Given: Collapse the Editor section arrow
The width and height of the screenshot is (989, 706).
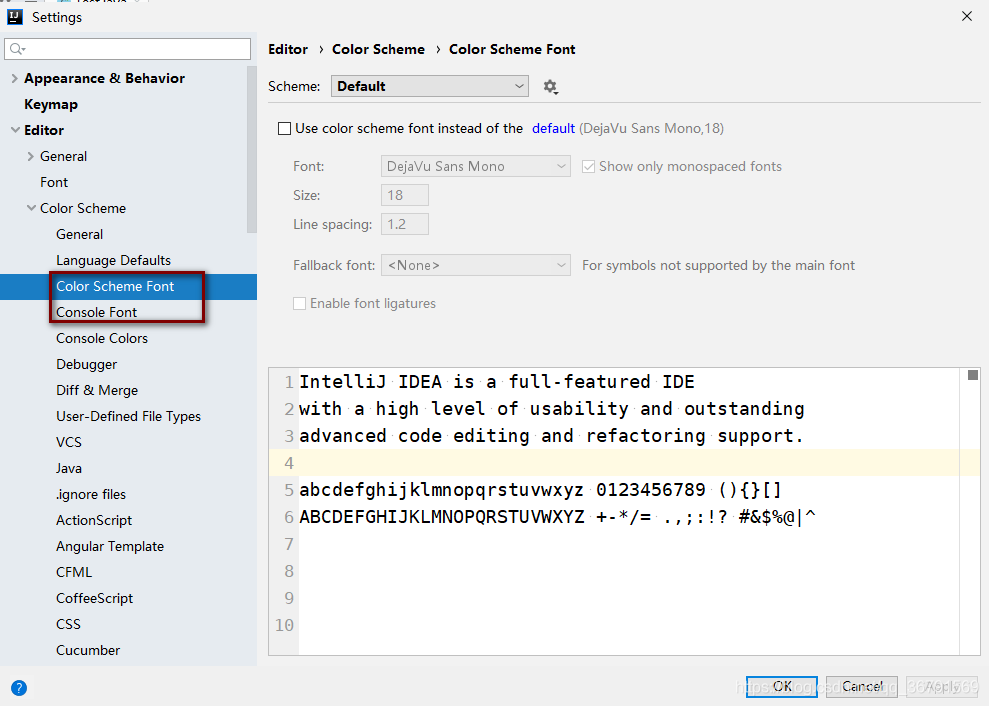Looking at the screenshot, I should 15,130.
